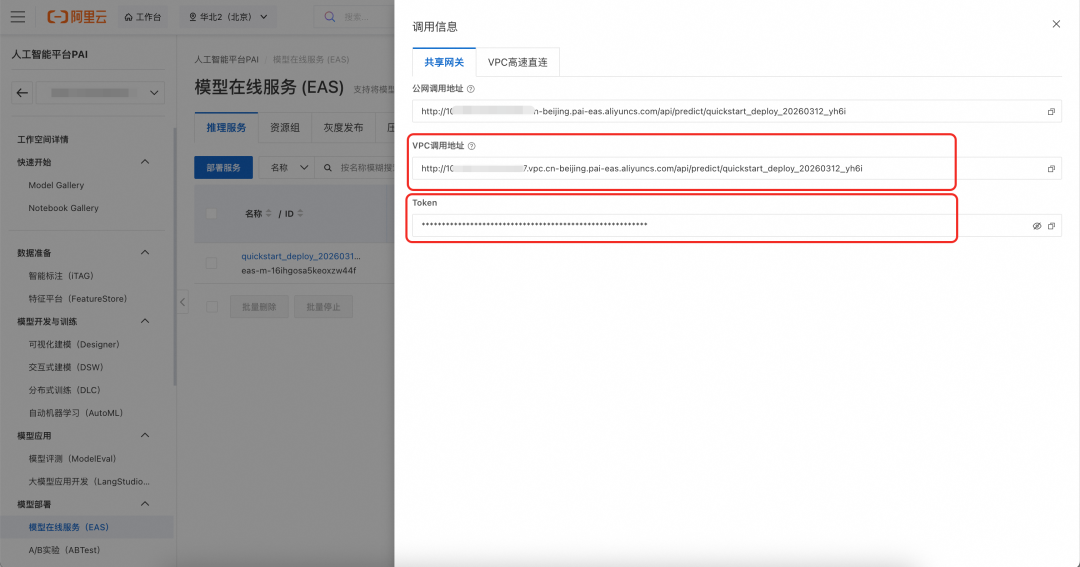Screen dimensions: 1080x567
Task: Click 人工智能平台PAI breadcrumb link
Action: (x=226, y=60)
